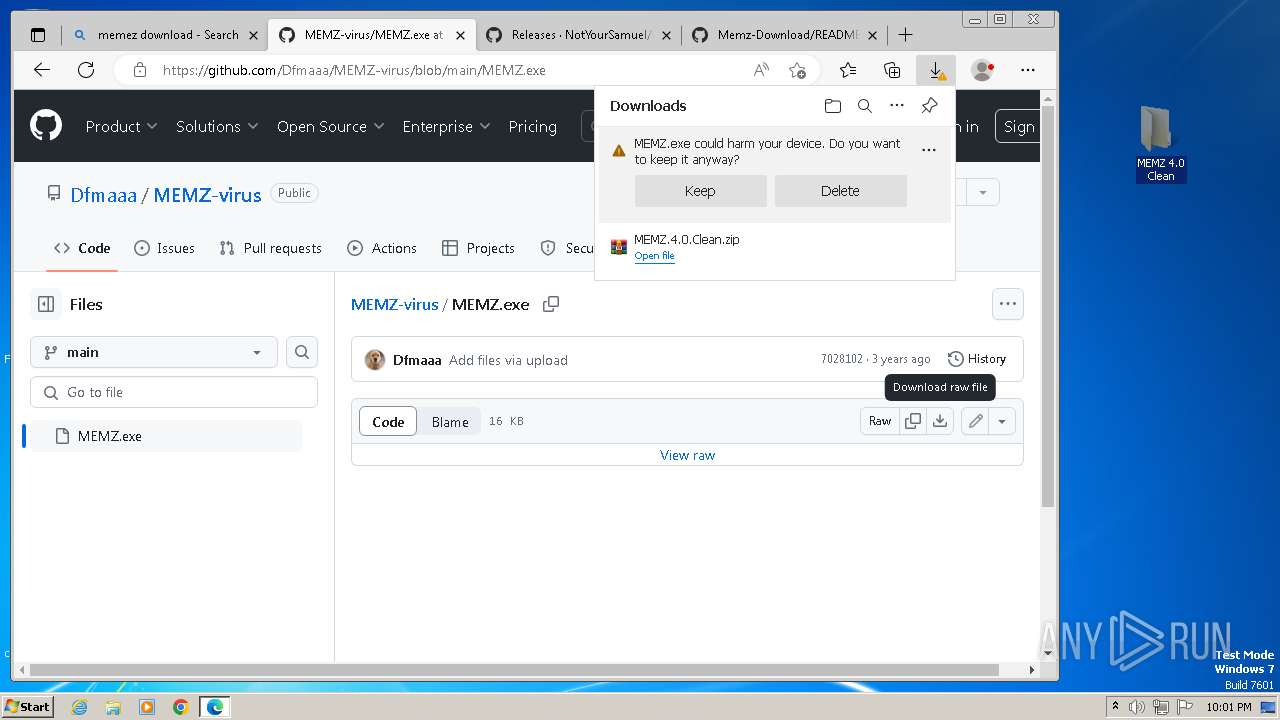Click MEMZ-virus repository name link

(x=207, y=195)
